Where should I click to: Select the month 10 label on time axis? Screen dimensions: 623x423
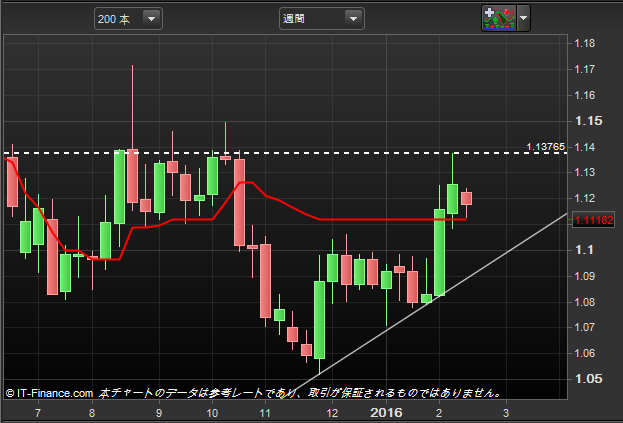coord(212,413)
